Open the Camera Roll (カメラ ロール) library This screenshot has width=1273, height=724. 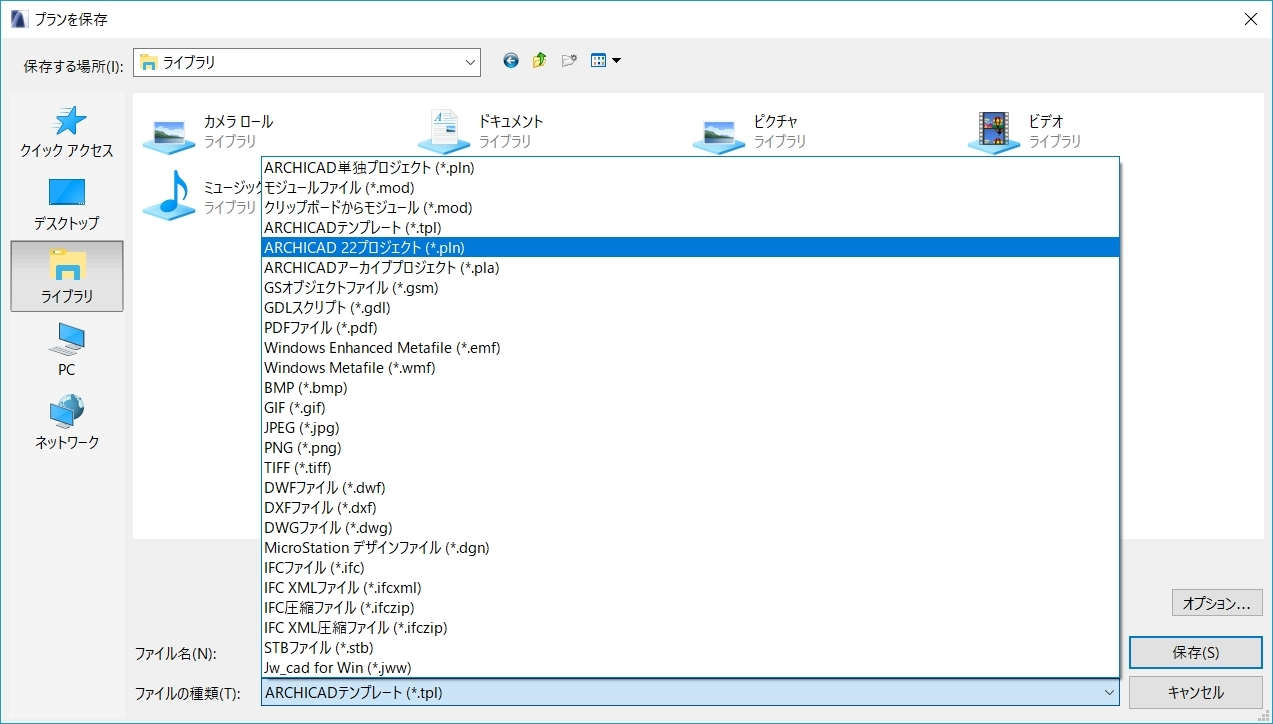point(207,131)
